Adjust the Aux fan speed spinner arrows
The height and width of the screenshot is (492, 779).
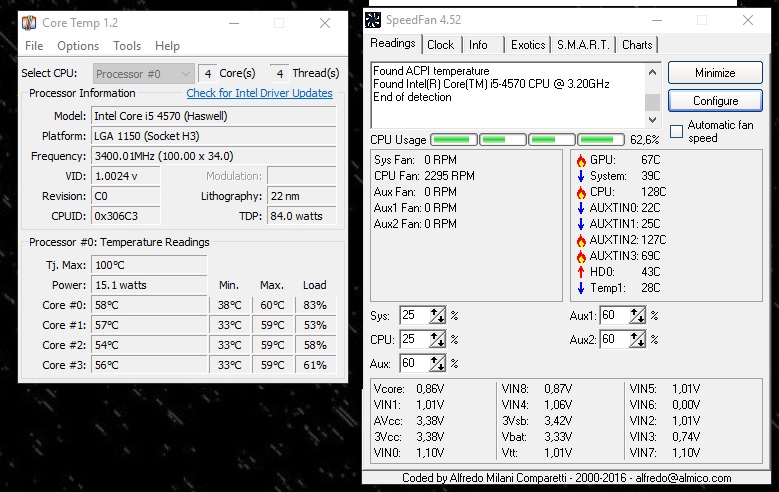coord(437,363)
